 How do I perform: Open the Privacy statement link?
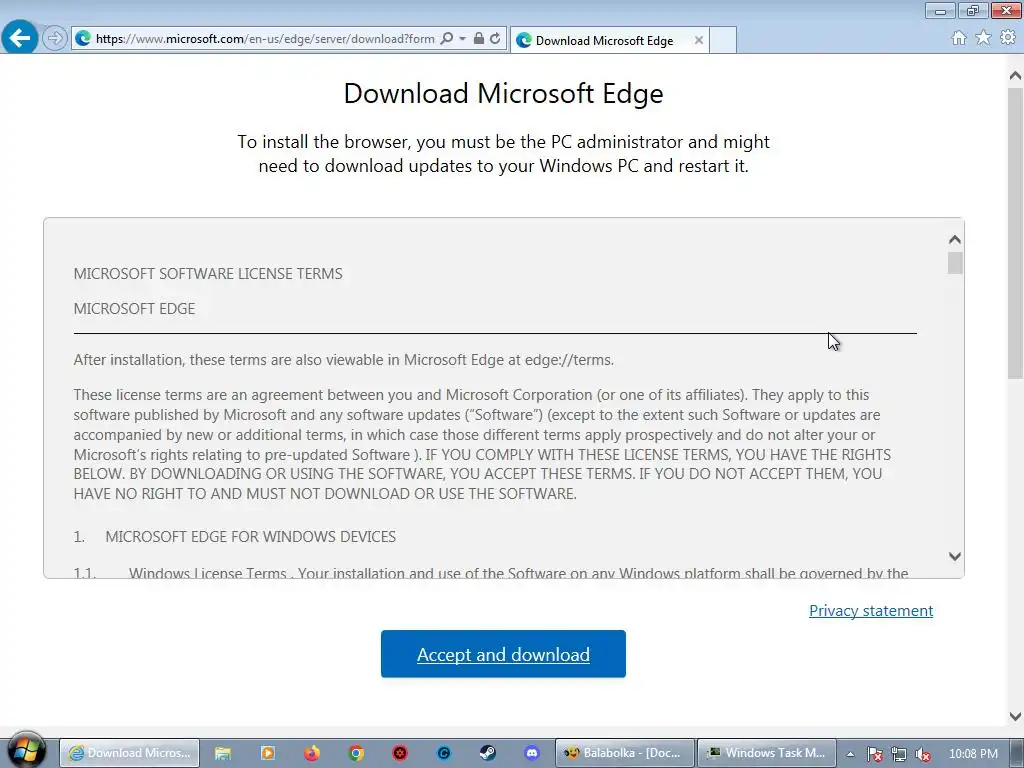coord(871,611)
